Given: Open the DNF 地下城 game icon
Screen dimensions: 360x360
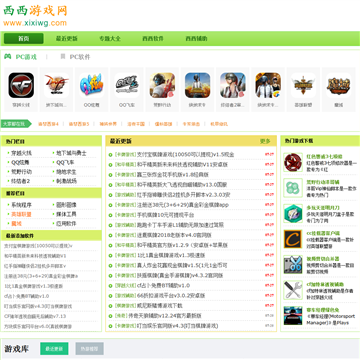Looking at the screenshot, I should tap(56, 85).
